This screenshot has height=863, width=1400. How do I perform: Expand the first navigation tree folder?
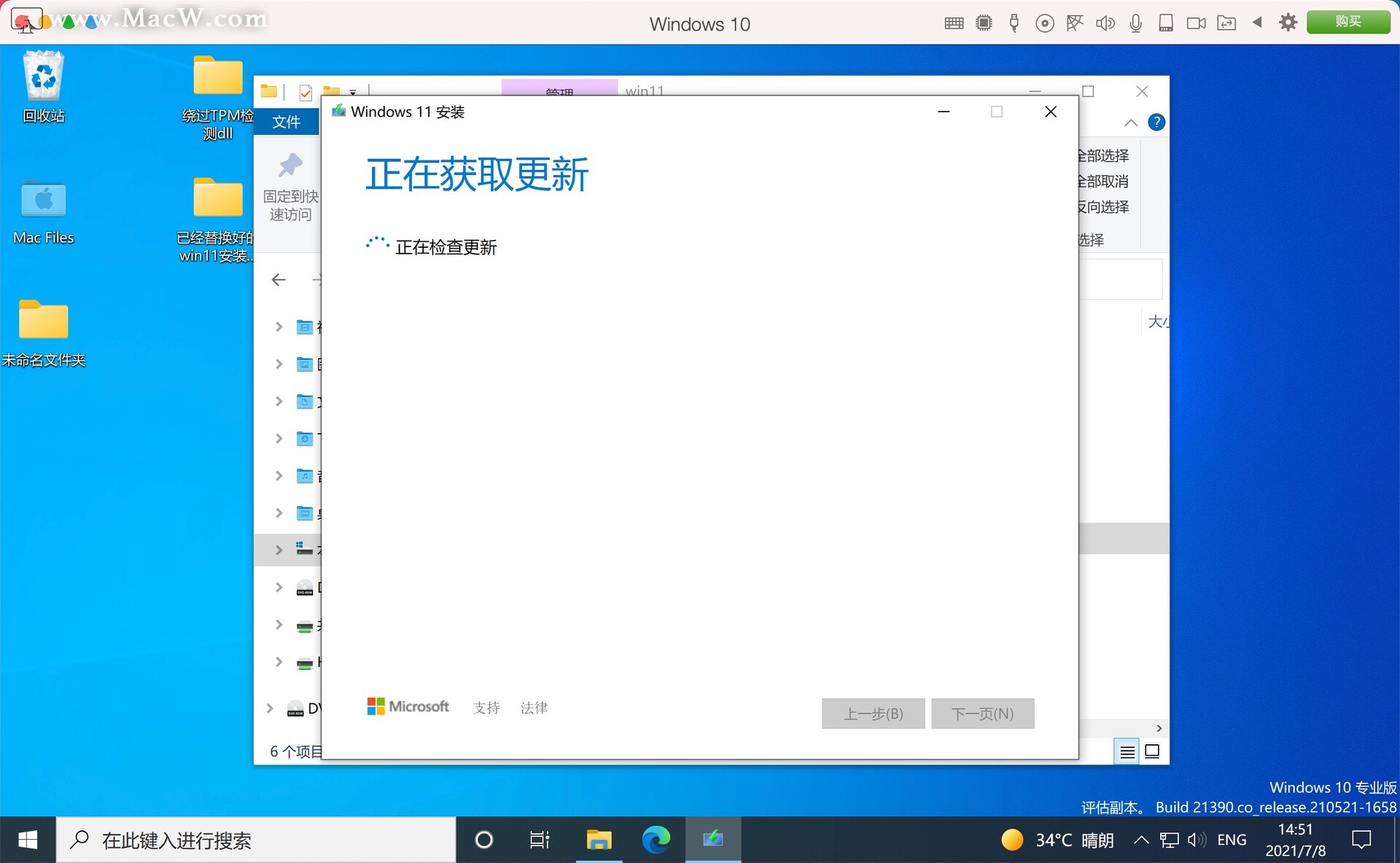(x=279, y=327)
